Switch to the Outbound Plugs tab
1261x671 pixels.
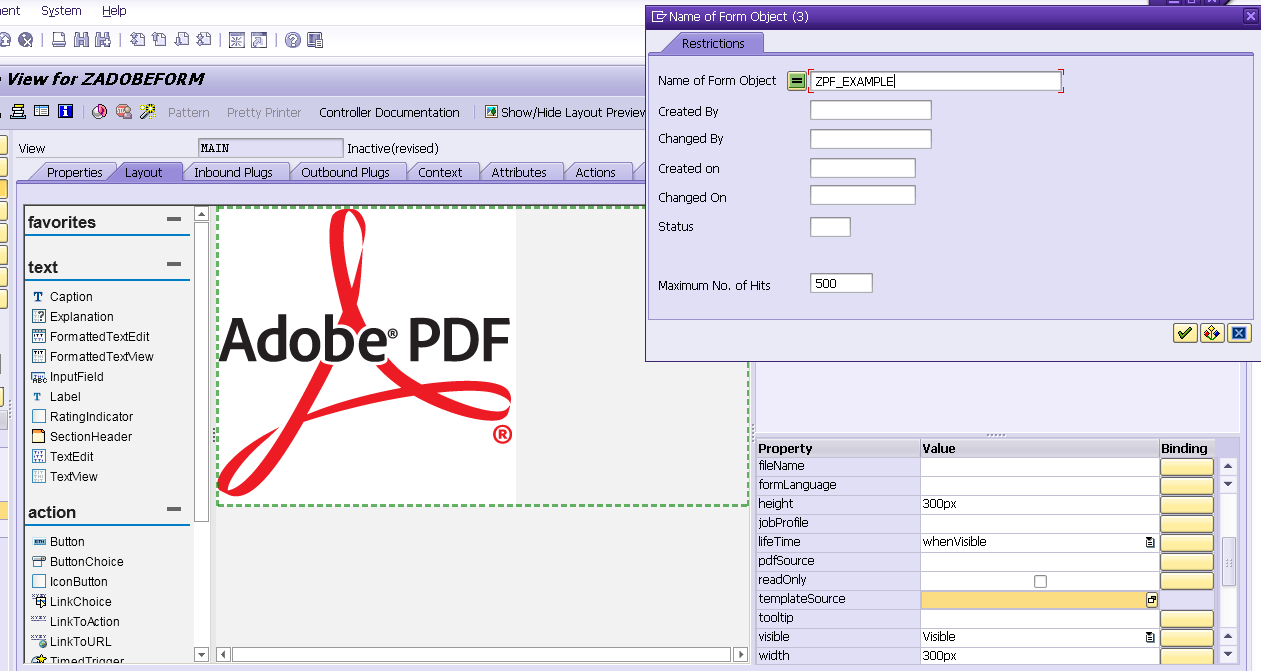345,172
